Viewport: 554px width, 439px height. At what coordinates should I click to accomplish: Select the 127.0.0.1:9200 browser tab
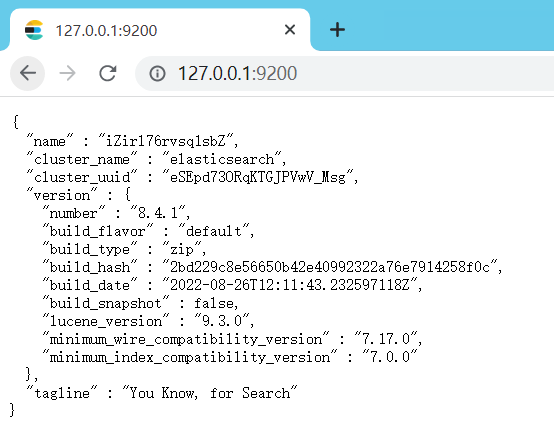(x=160, y=30)
